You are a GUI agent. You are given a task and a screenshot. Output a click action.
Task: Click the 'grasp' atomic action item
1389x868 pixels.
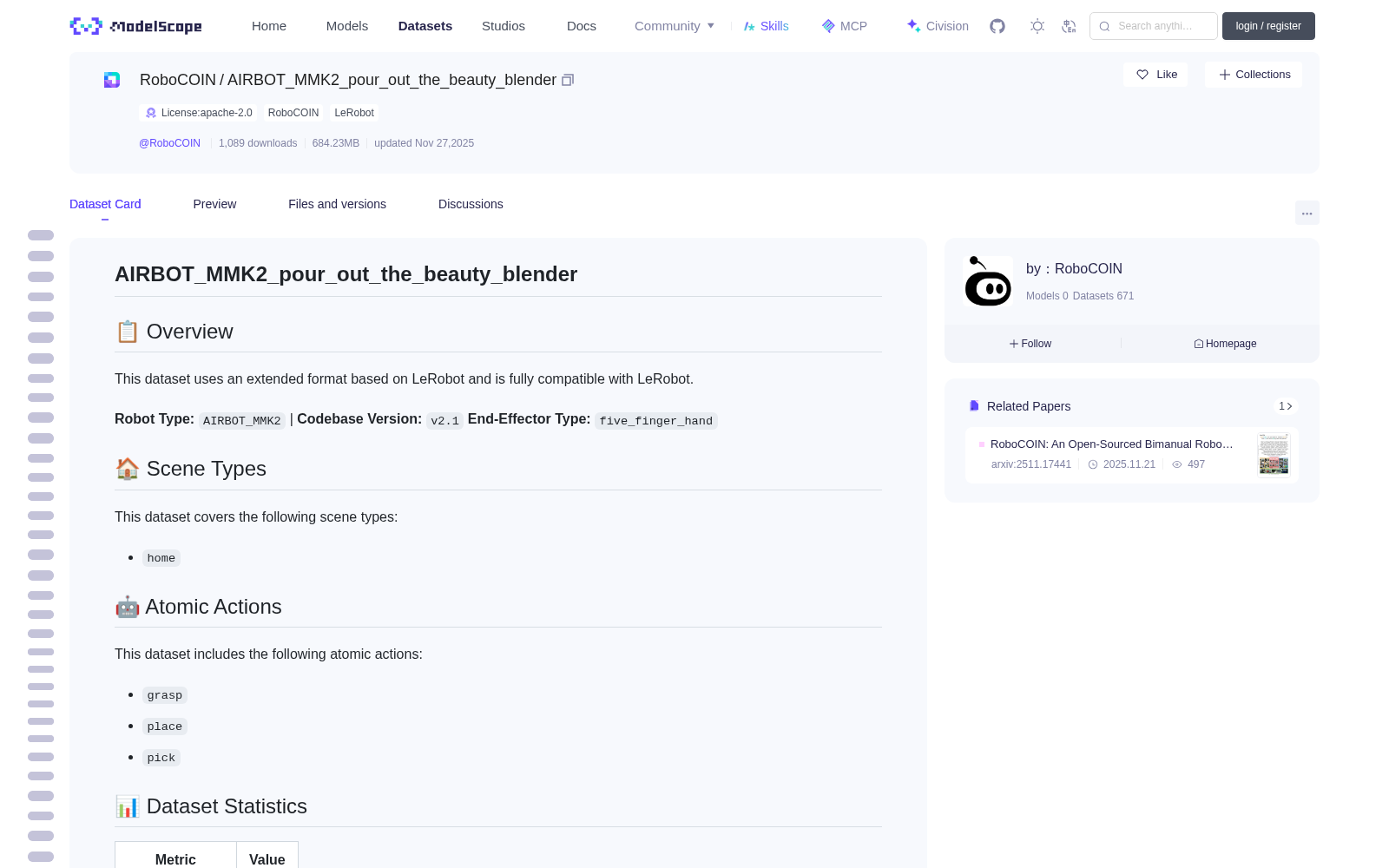165,695
